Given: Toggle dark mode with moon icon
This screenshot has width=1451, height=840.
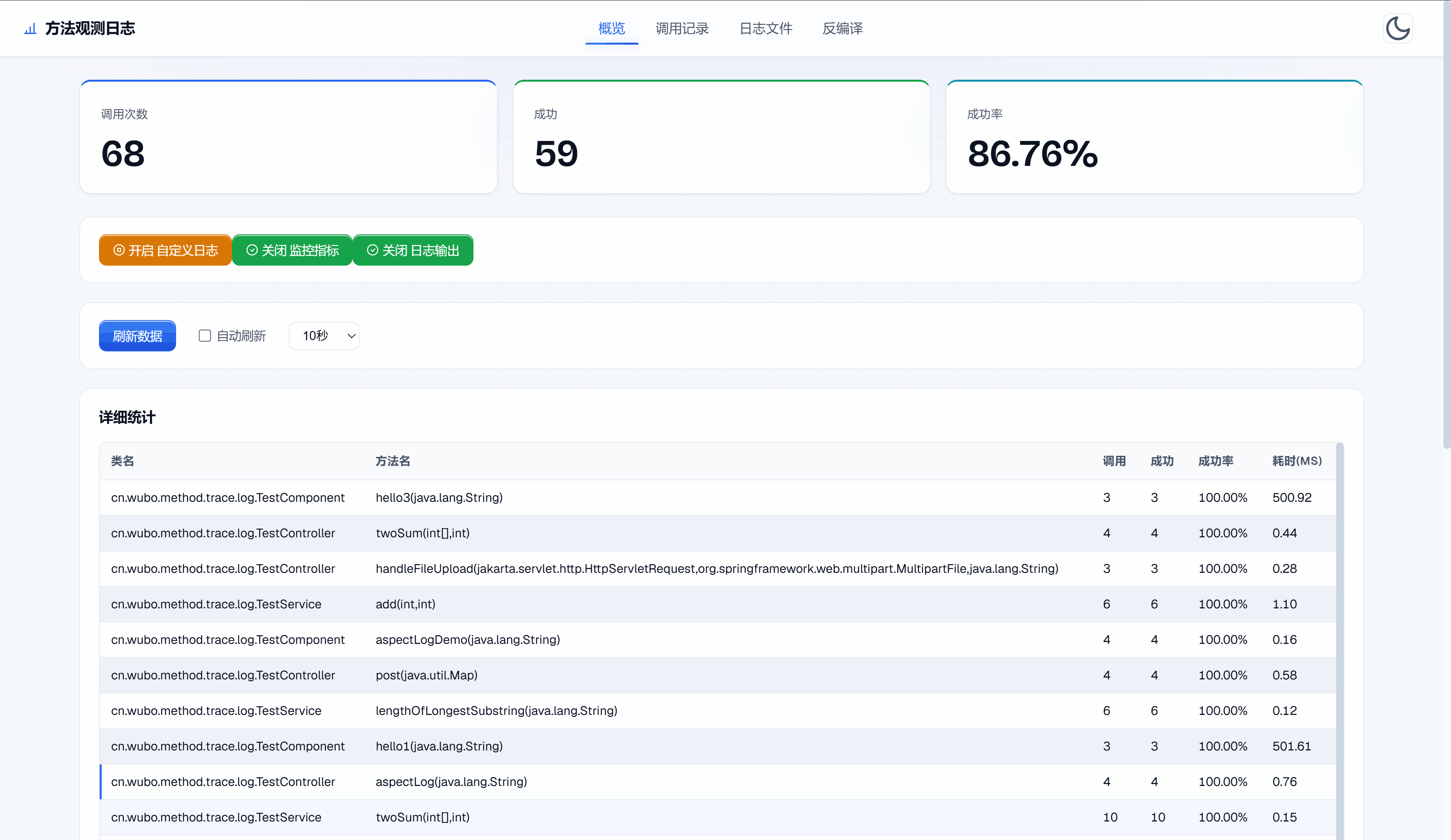Looking at the screenshot, I should (1397, 28).
